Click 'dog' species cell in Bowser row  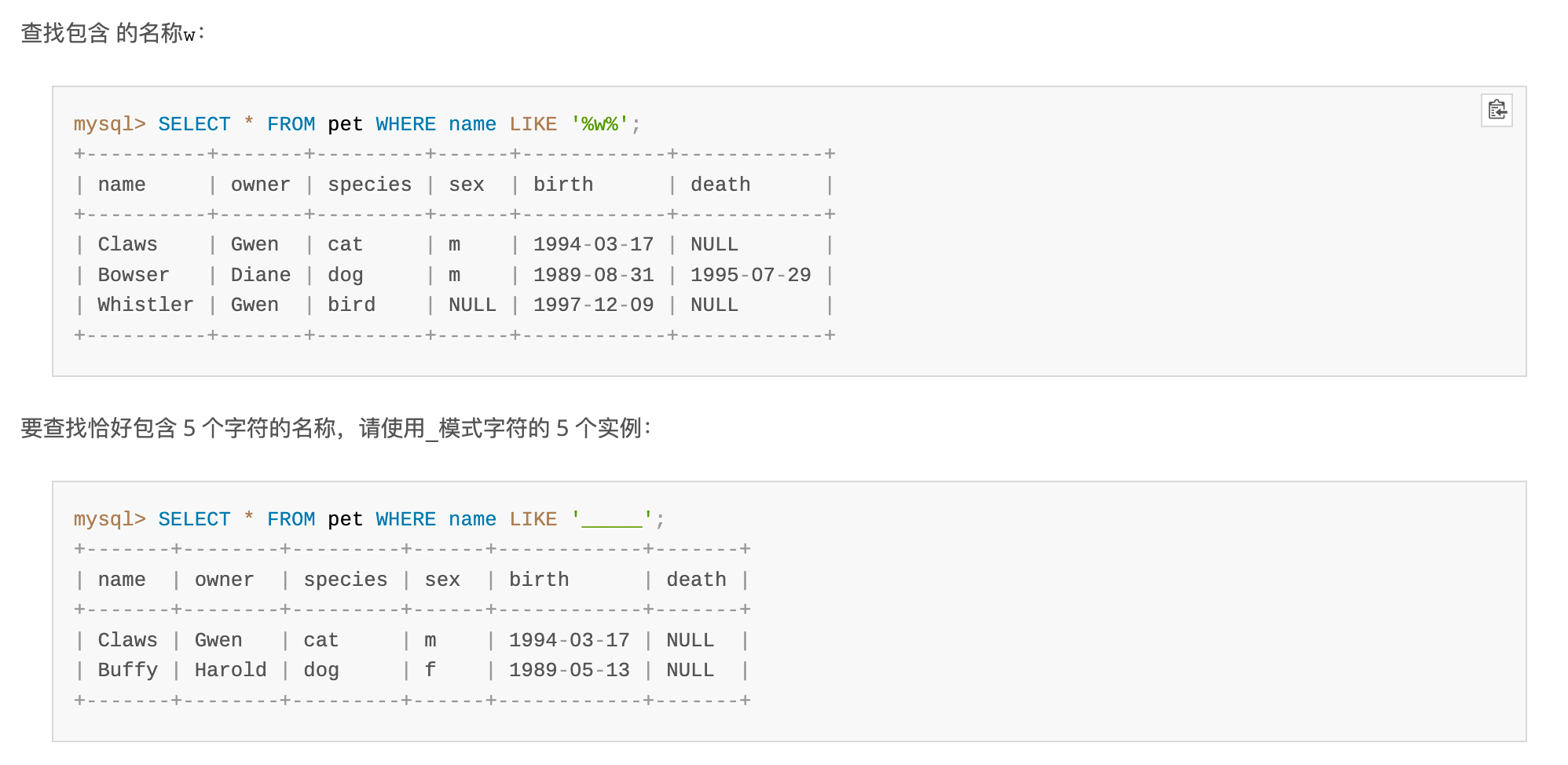pyautogui.click(x=345, y=275)
